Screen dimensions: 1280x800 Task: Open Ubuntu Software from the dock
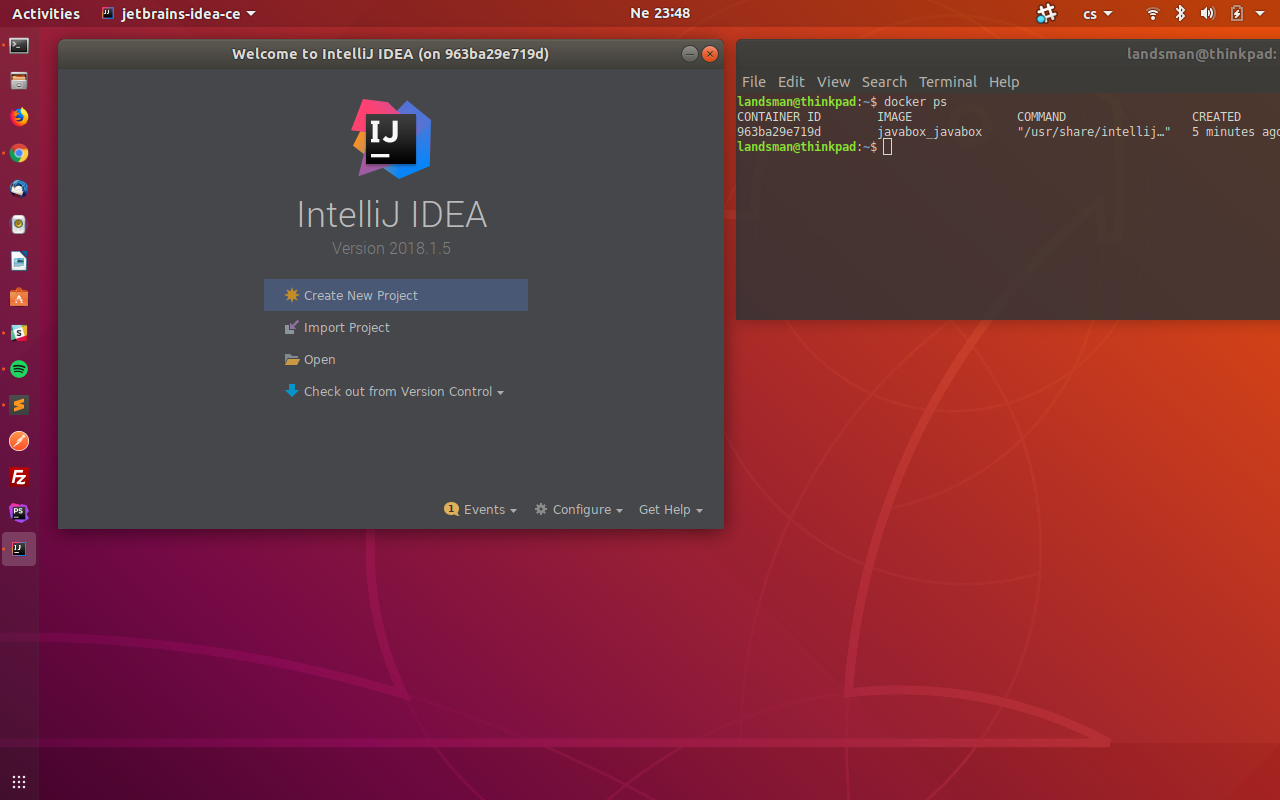19,297
